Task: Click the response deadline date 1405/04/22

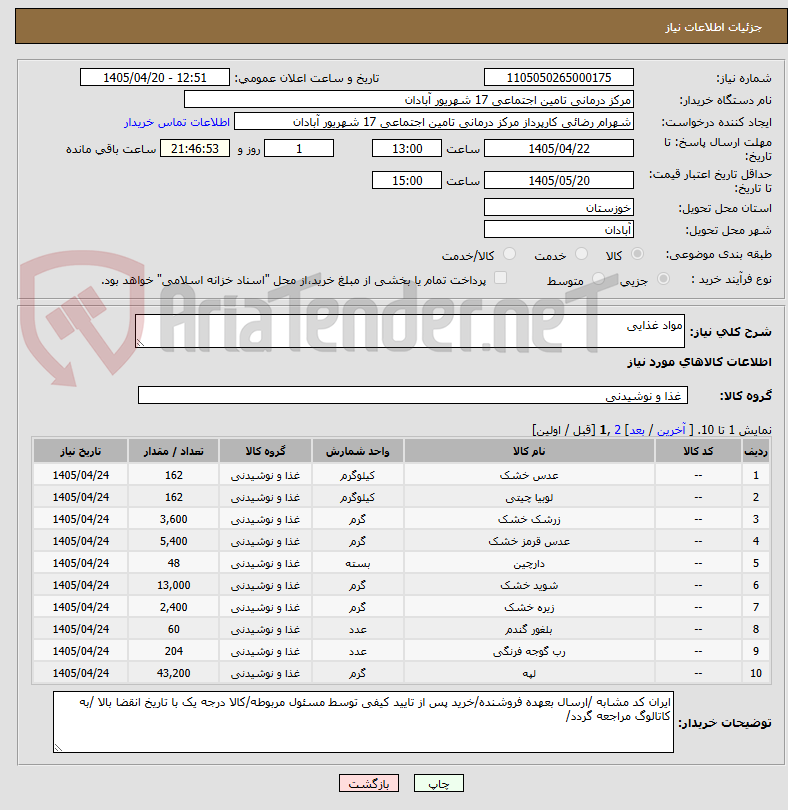Action: pos(559,148)
